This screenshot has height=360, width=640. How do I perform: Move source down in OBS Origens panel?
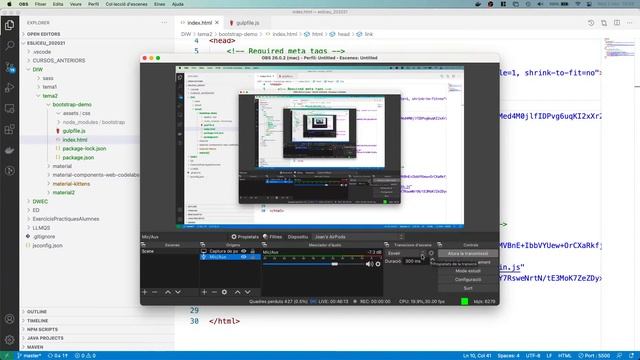(248, 292)
